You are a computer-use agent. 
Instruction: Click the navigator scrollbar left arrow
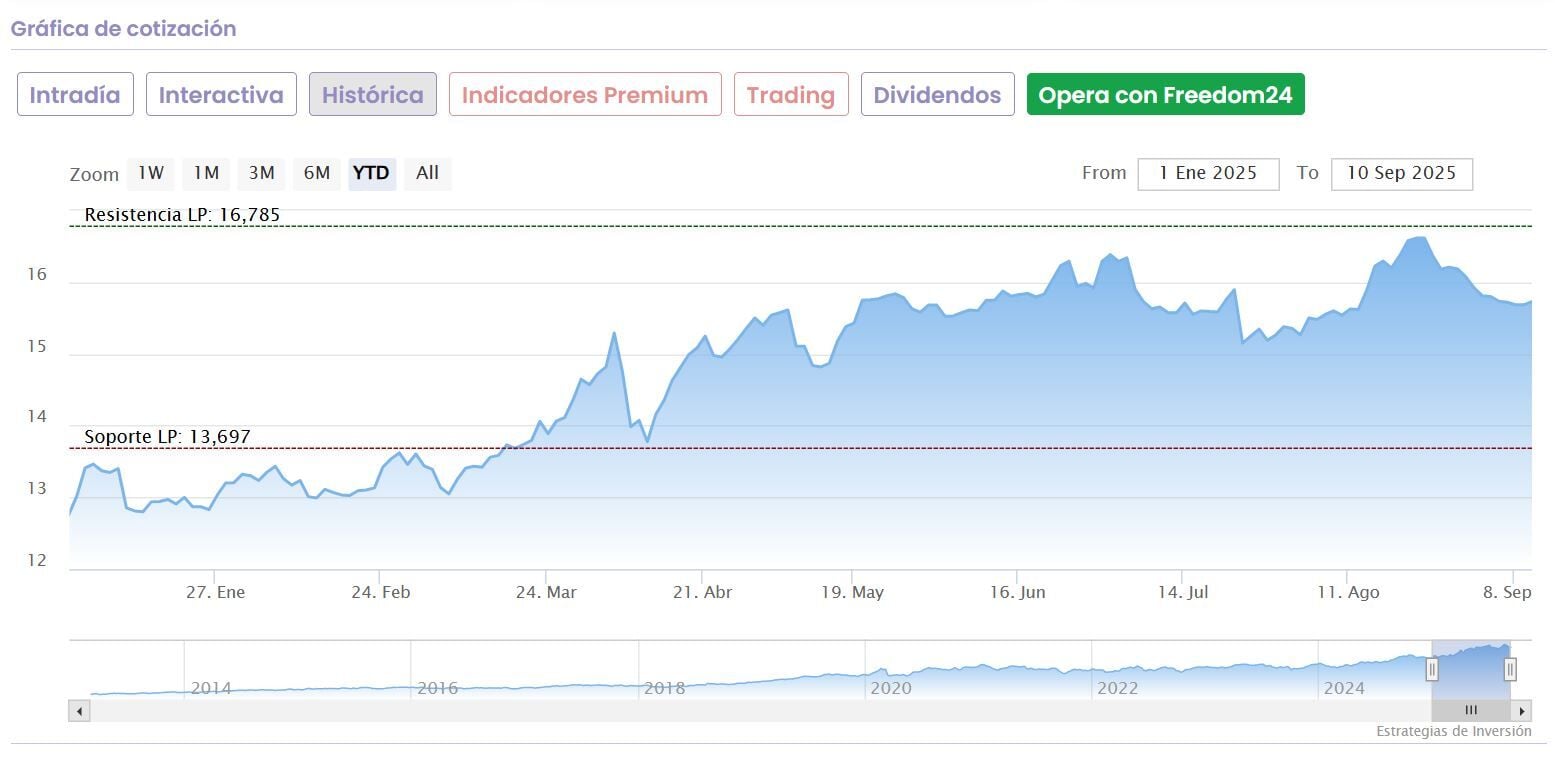(x=79, y=711)
